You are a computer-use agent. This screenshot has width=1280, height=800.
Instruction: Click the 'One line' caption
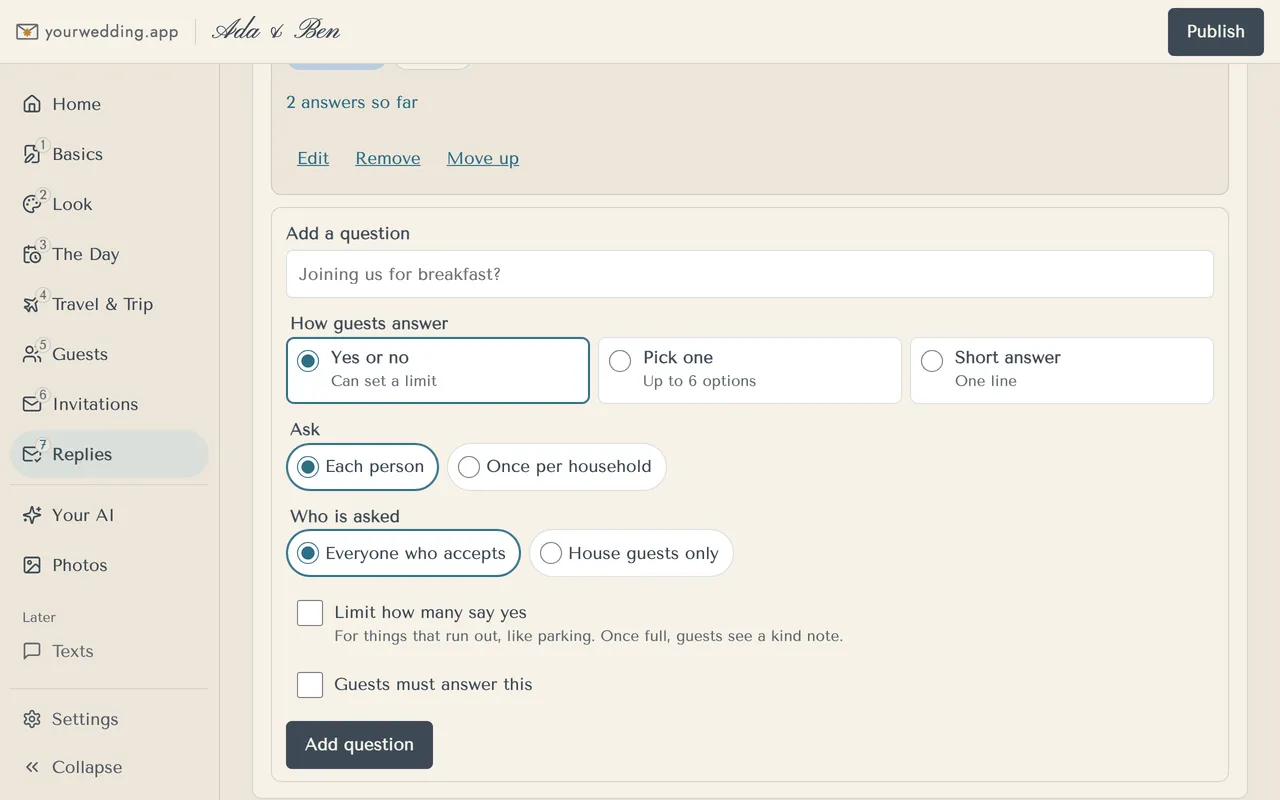986,381
